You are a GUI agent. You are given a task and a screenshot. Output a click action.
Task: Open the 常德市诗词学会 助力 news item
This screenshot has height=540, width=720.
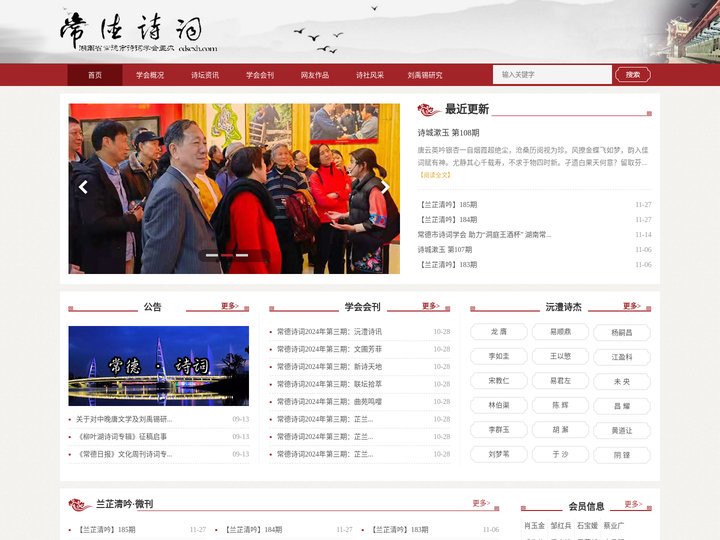point(484,235)
